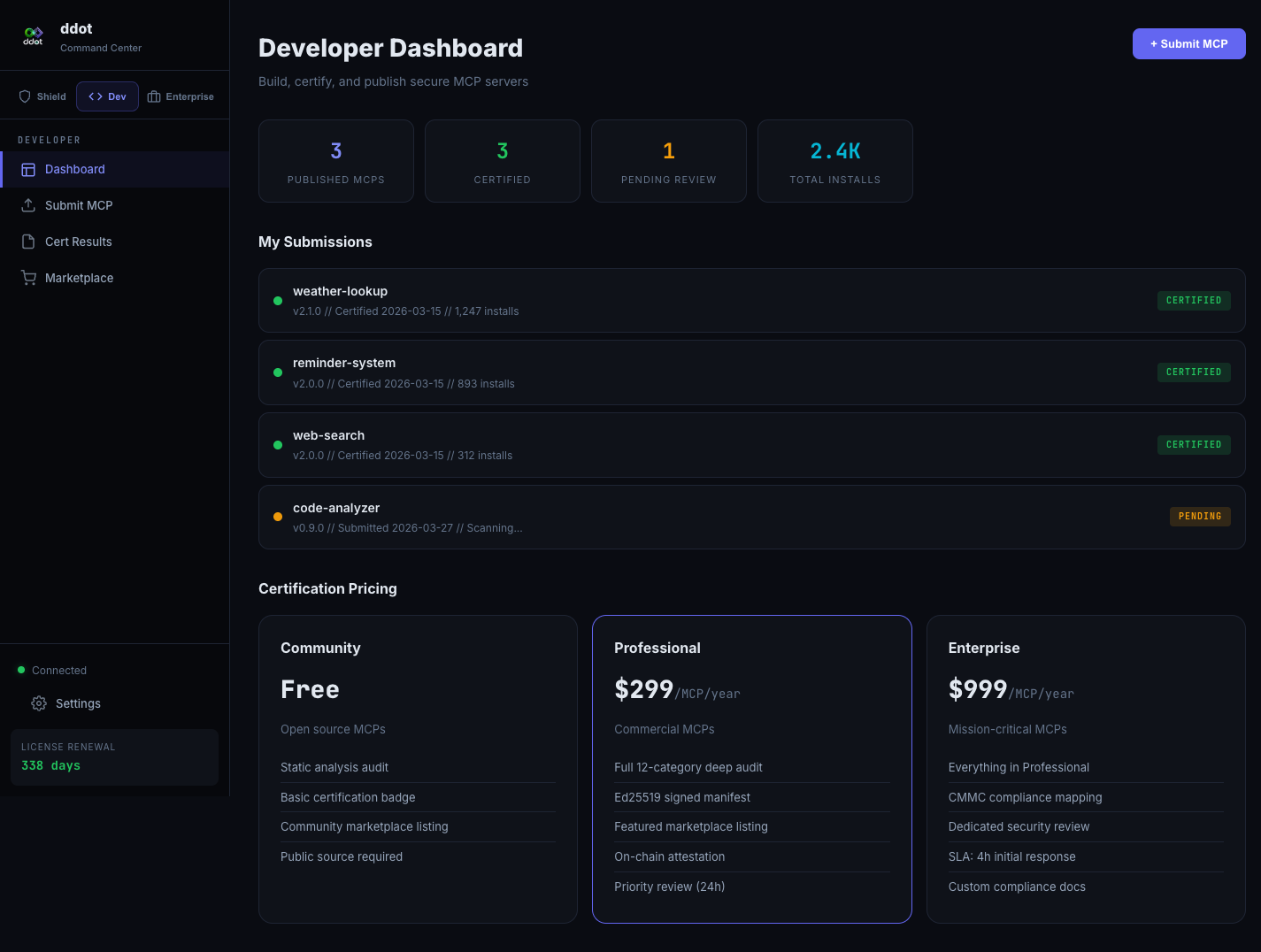This screenshot has height=952, width=1261.
Task: Click the License Renewal card
Action: click(114, 756)
